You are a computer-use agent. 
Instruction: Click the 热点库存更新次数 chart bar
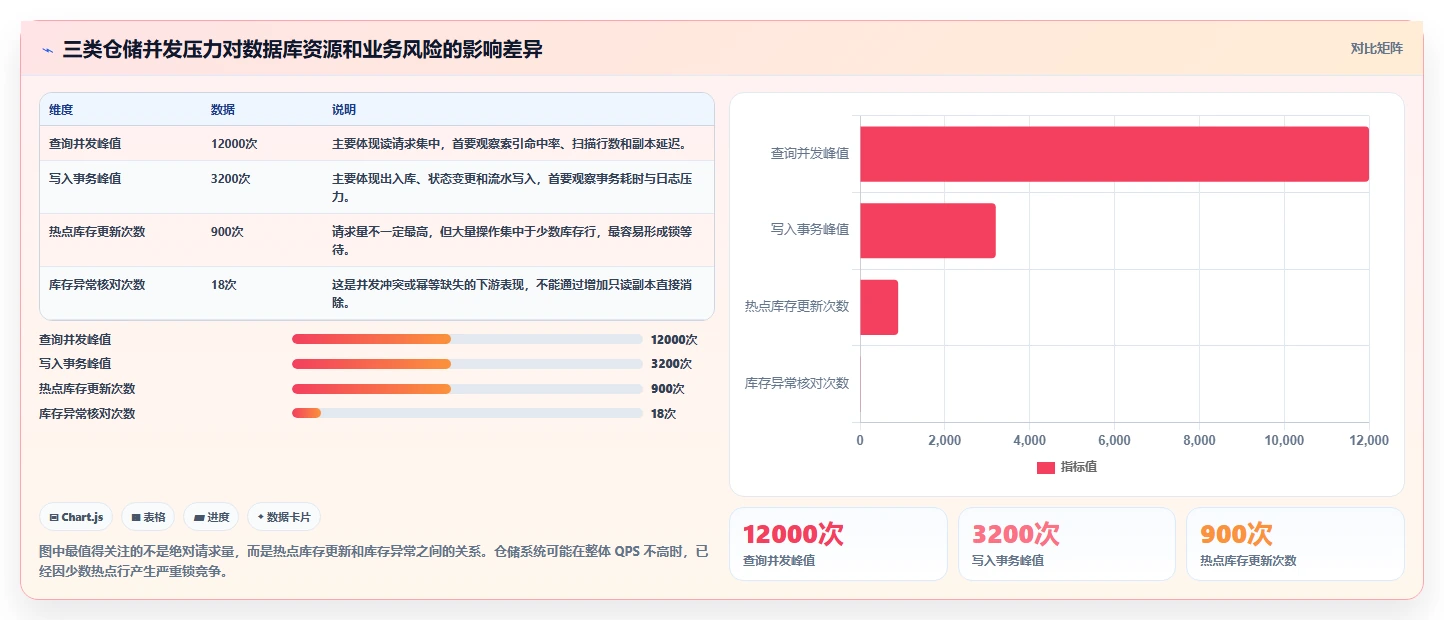879,307
